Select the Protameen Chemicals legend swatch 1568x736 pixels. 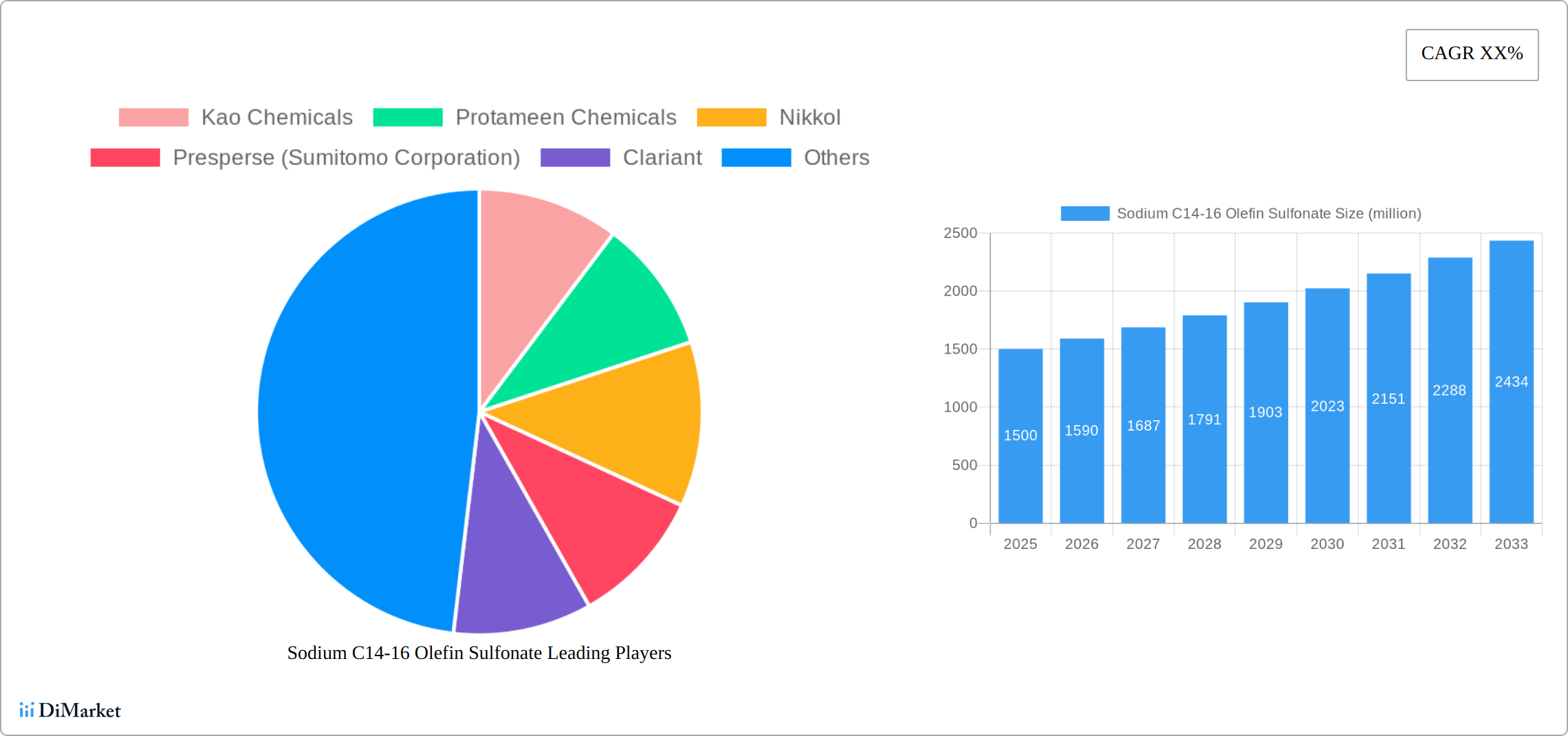tap(407, 117)
